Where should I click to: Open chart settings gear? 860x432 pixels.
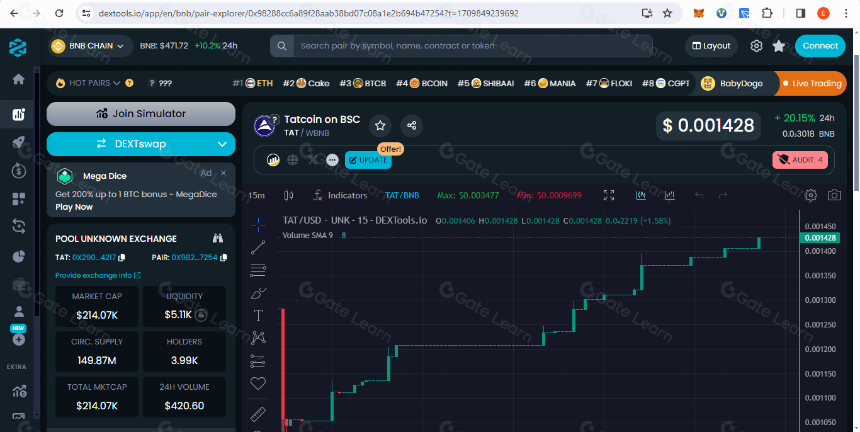click(811, 195)
